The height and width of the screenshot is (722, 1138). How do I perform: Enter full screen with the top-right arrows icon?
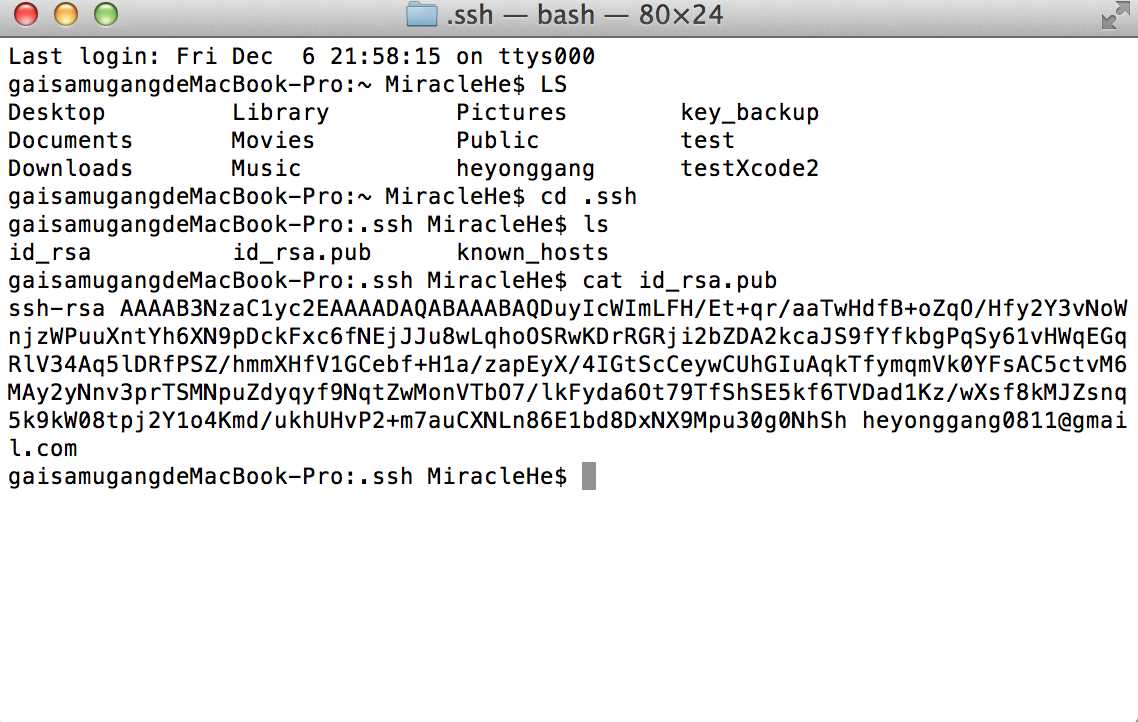1115,16
